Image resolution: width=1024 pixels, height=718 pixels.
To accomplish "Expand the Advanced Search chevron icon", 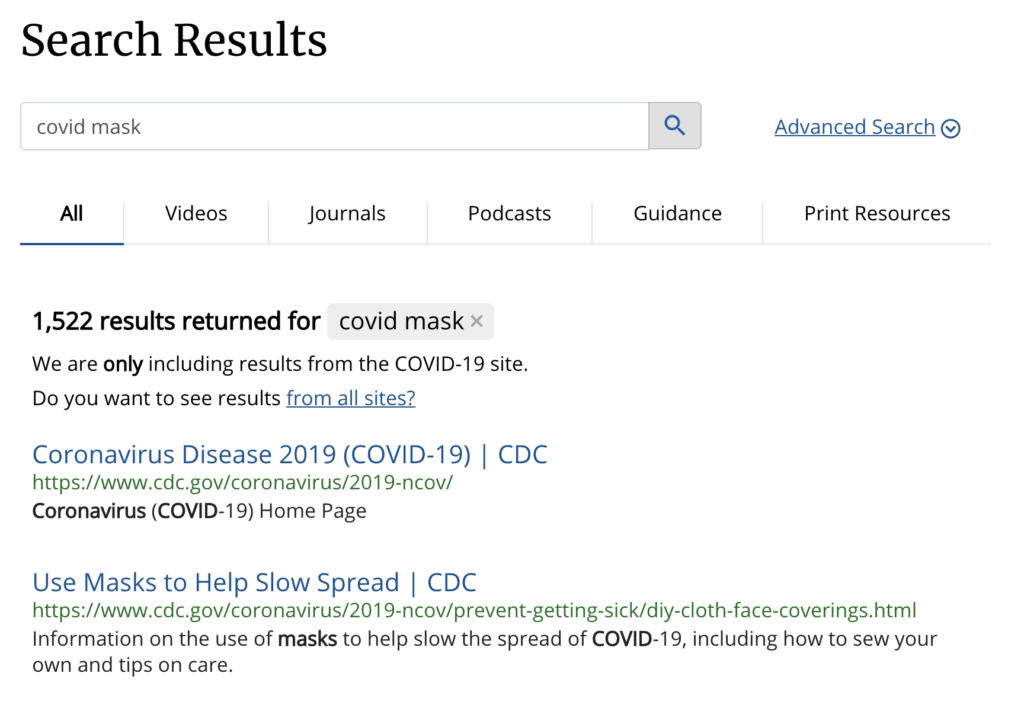I will tap(951, 128).
